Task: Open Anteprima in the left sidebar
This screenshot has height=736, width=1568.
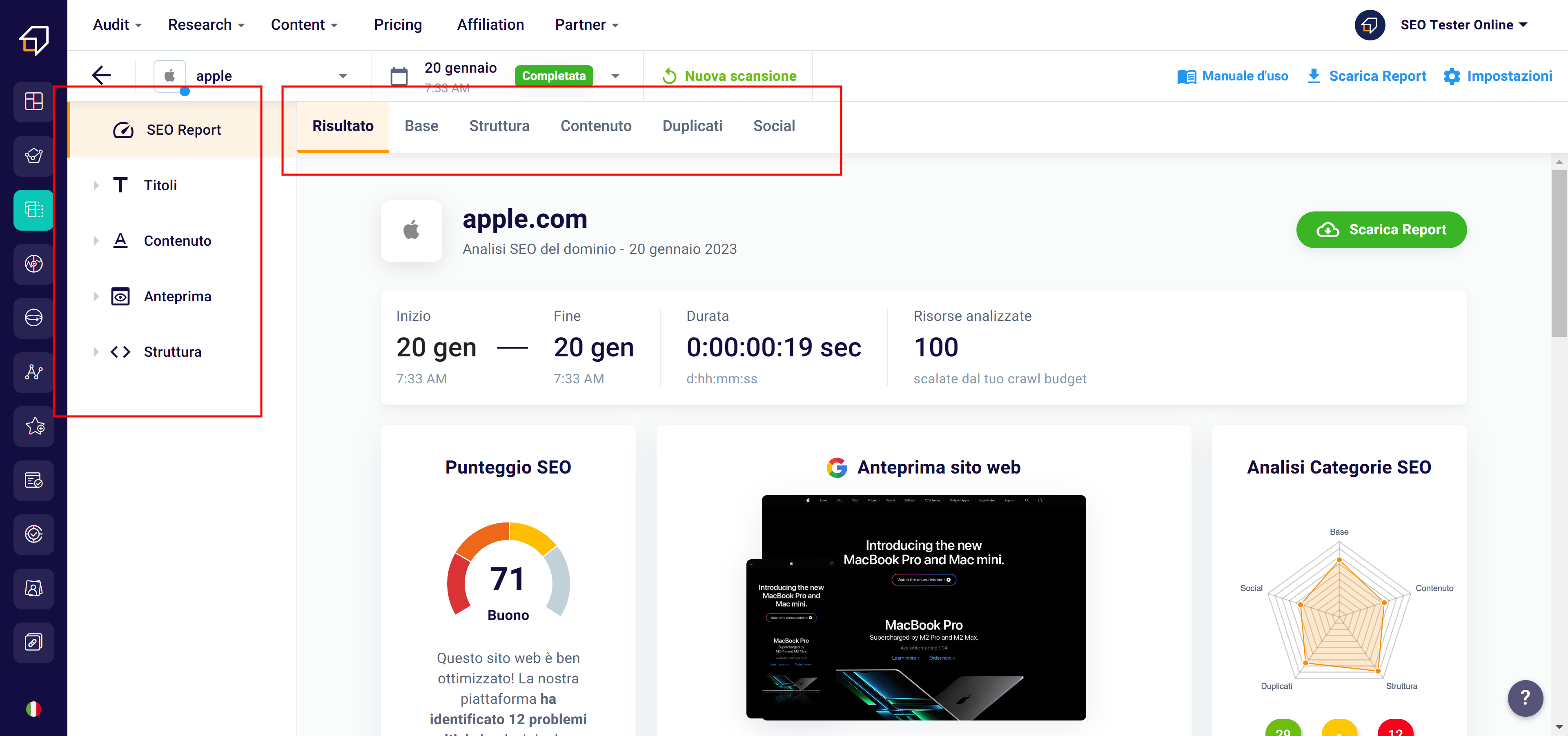Action: pyautogui.click(x=177, y=296)
